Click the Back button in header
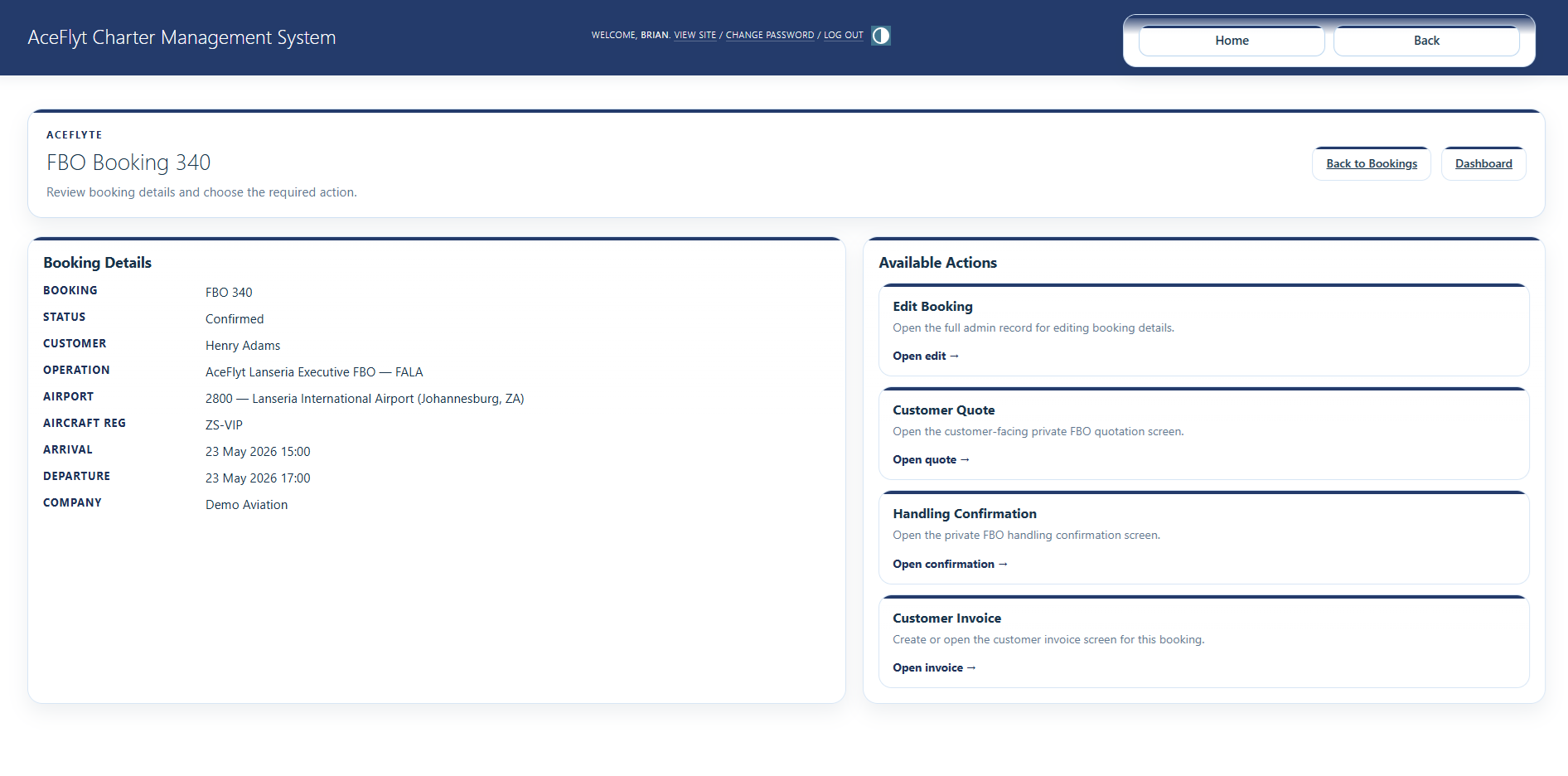 pyautogui.click(x=1426, y=41)
